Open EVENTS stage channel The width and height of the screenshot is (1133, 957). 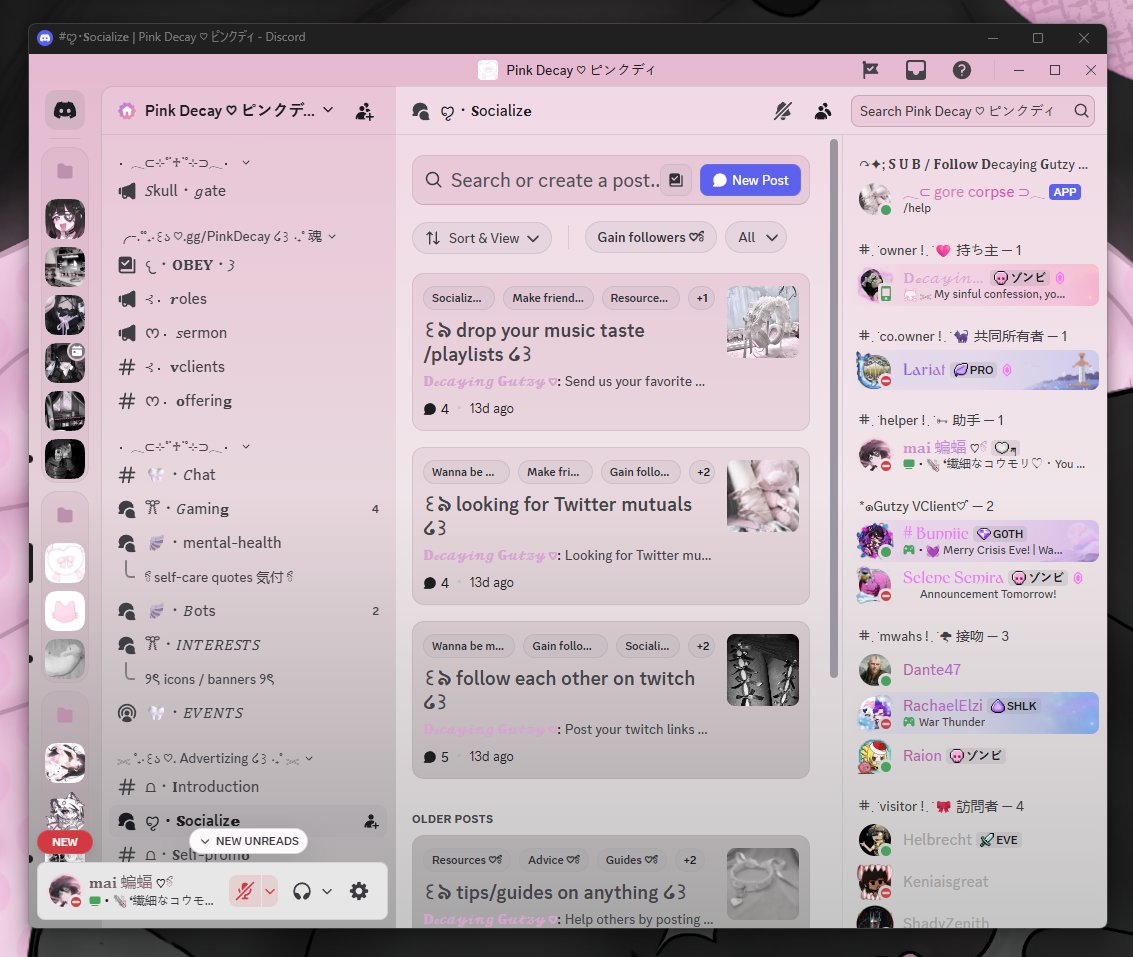[248, 713]
